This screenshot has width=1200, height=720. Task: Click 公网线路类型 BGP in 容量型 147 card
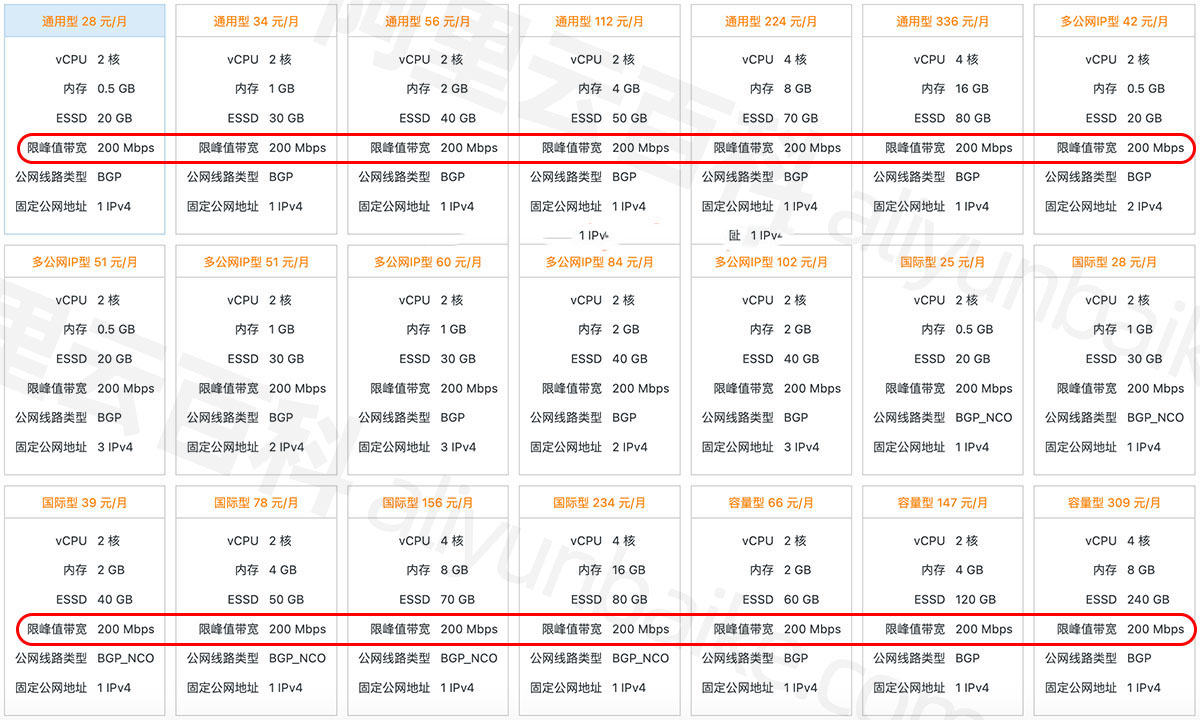point(927,659)
